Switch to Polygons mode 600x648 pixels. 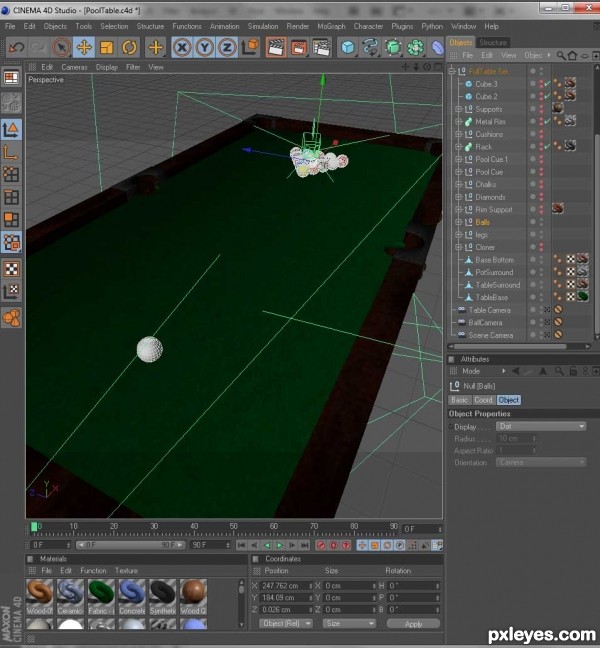click(x=11, y=219)
